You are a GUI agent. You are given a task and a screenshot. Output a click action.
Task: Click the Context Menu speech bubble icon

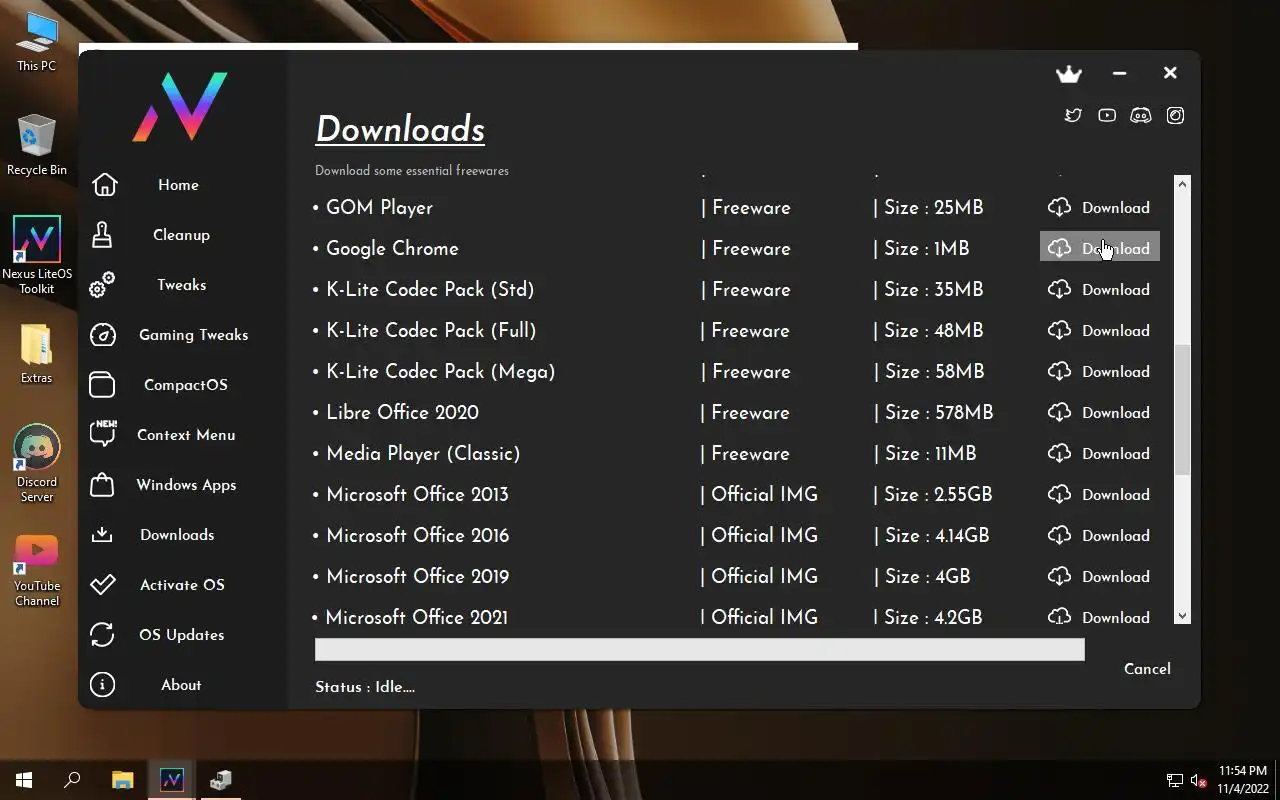click(x=103, y=433)
